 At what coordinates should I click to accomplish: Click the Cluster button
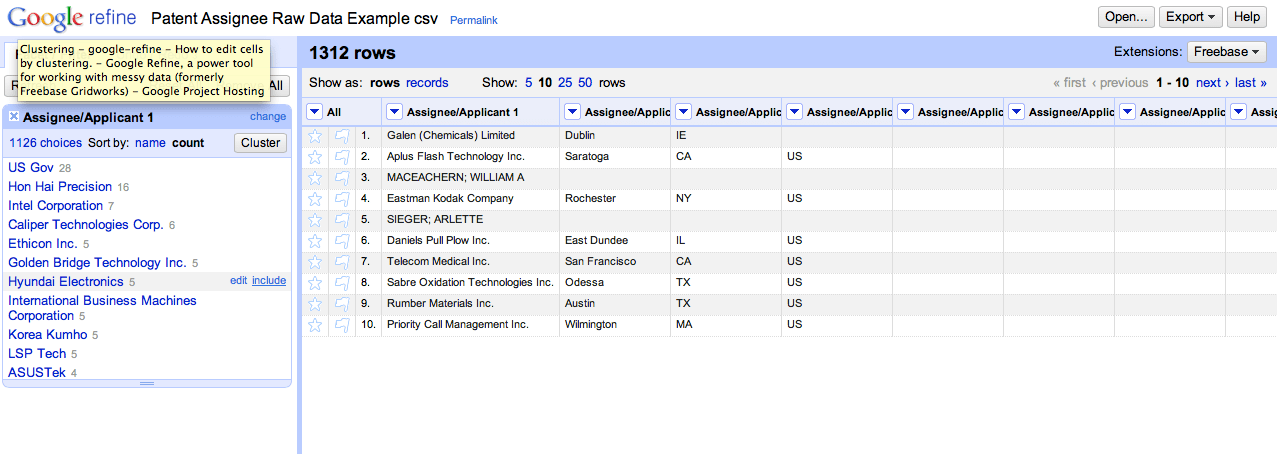pyautogui.click(x=261, y=143)
